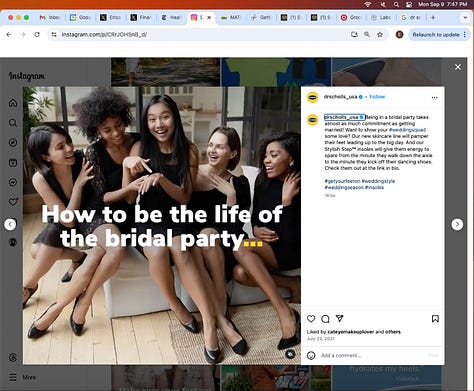The width and height of the screenshot is (474, 391).
Task: Bookmark this page with star icon
Action: [x=380, y=34]
